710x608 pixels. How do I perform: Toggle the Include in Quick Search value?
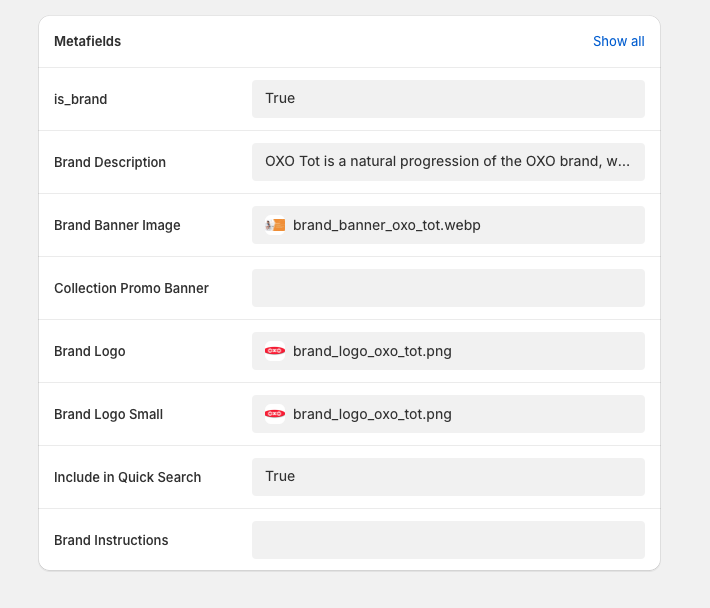click(448, 477)
